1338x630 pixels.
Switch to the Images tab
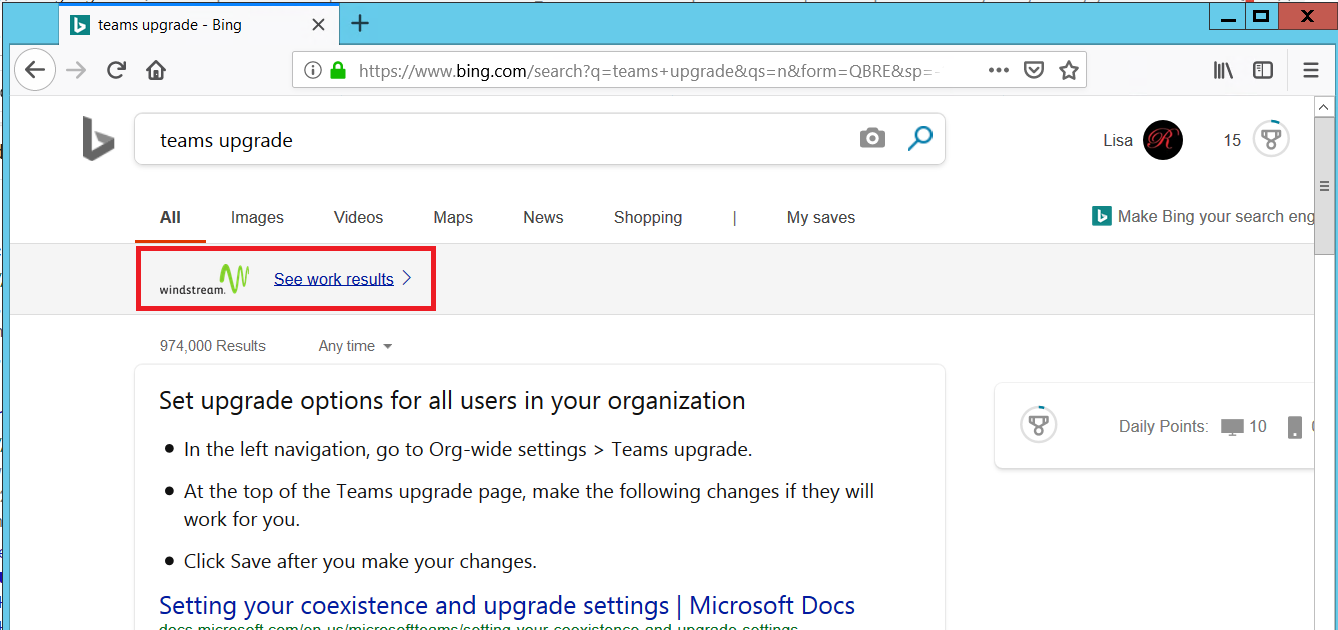point(257,217)
